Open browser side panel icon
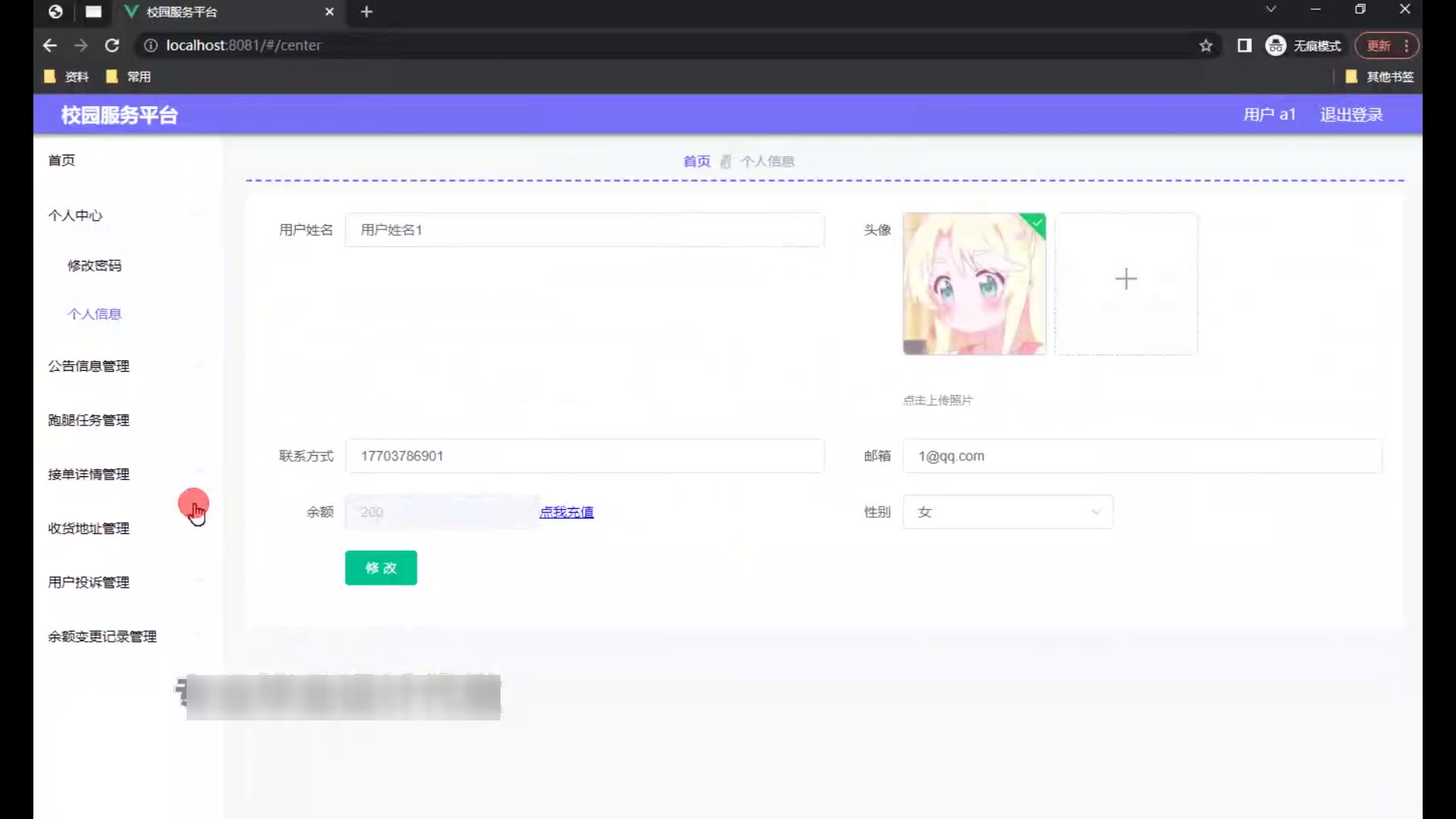 click(x=1244, y=45)
